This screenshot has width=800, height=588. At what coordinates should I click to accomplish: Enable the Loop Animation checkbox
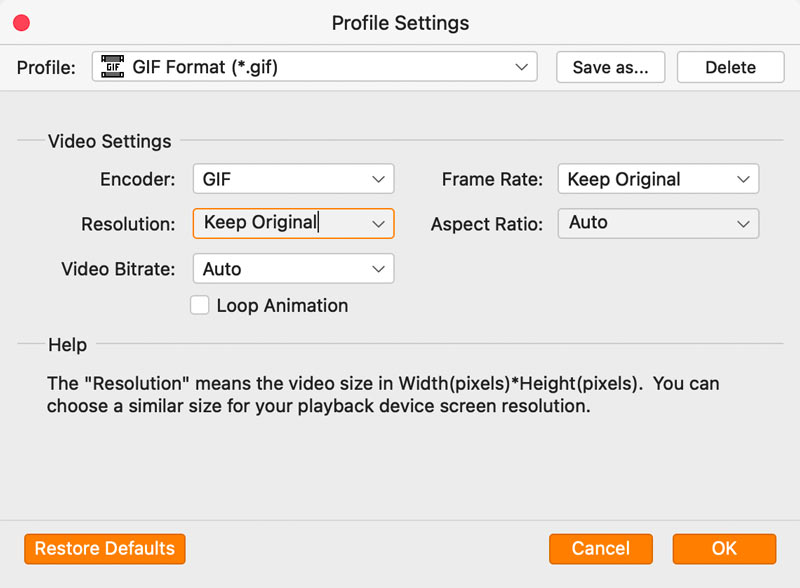[x=199, y=306]
